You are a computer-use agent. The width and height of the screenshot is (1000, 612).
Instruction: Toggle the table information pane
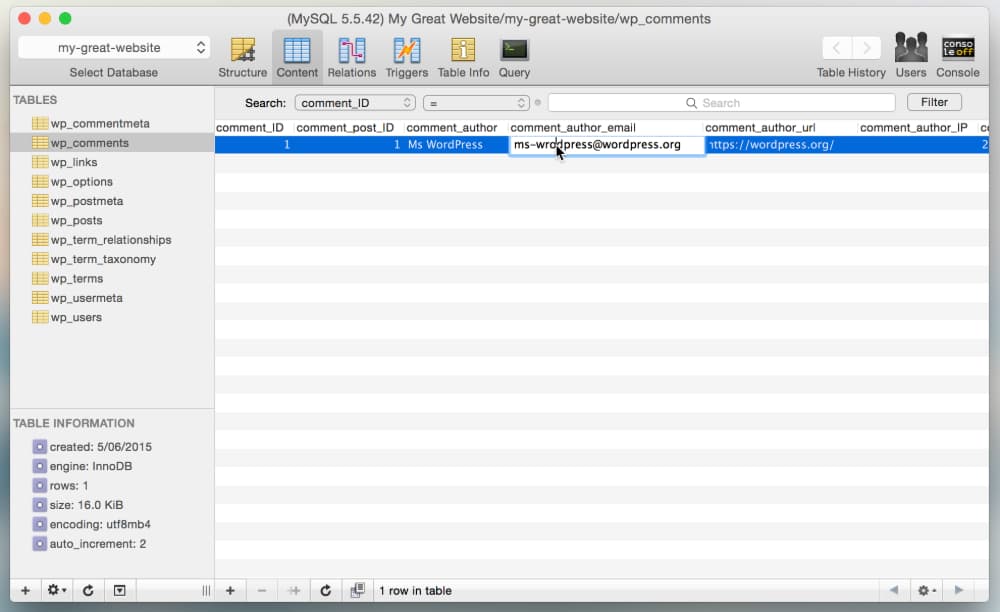pos(120,590)
